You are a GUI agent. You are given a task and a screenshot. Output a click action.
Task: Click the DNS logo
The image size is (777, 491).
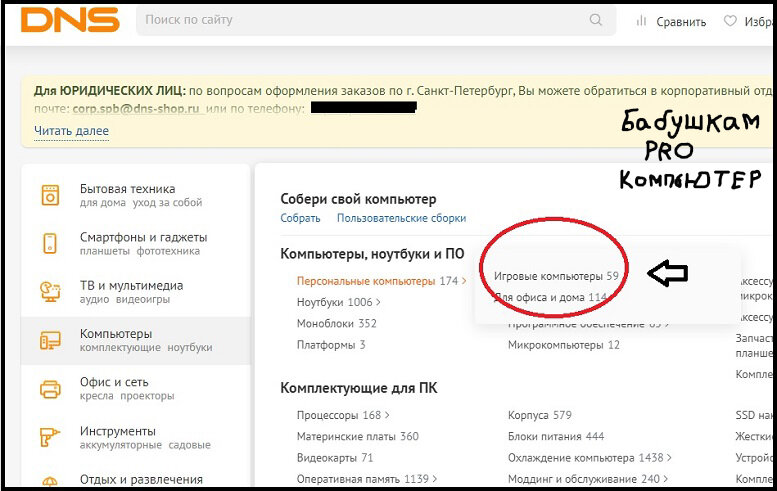70,20
